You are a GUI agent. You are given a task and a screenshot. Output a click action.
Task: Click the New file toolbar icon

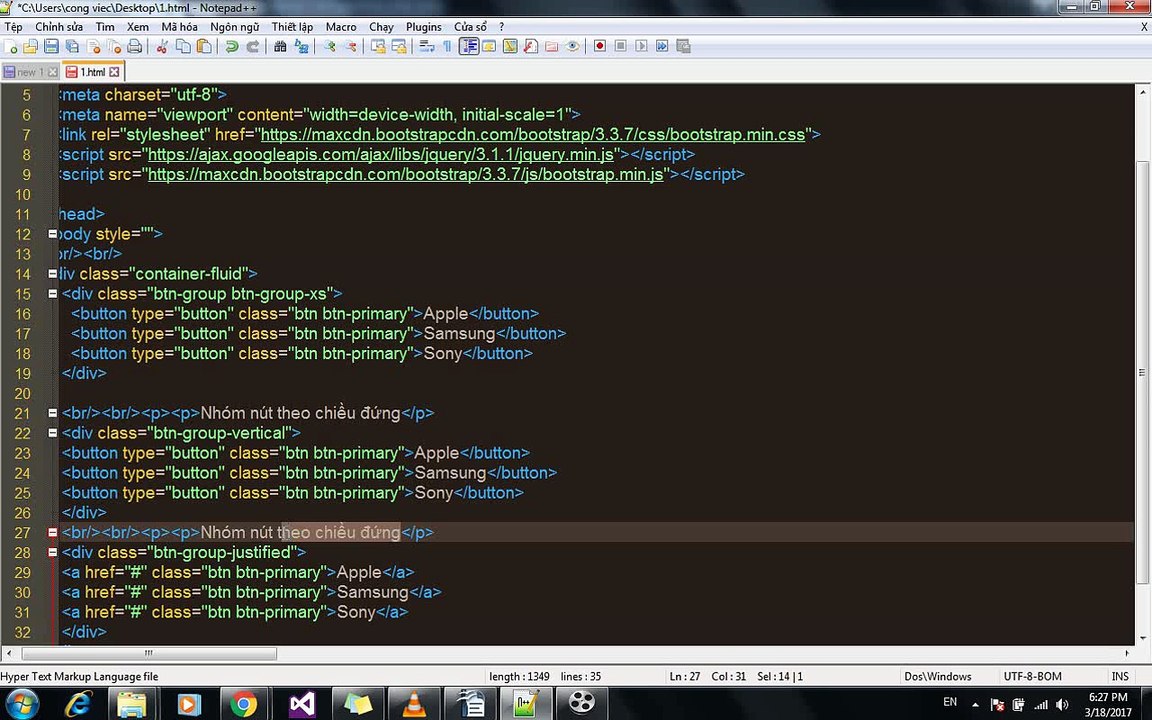pos(10,46)
